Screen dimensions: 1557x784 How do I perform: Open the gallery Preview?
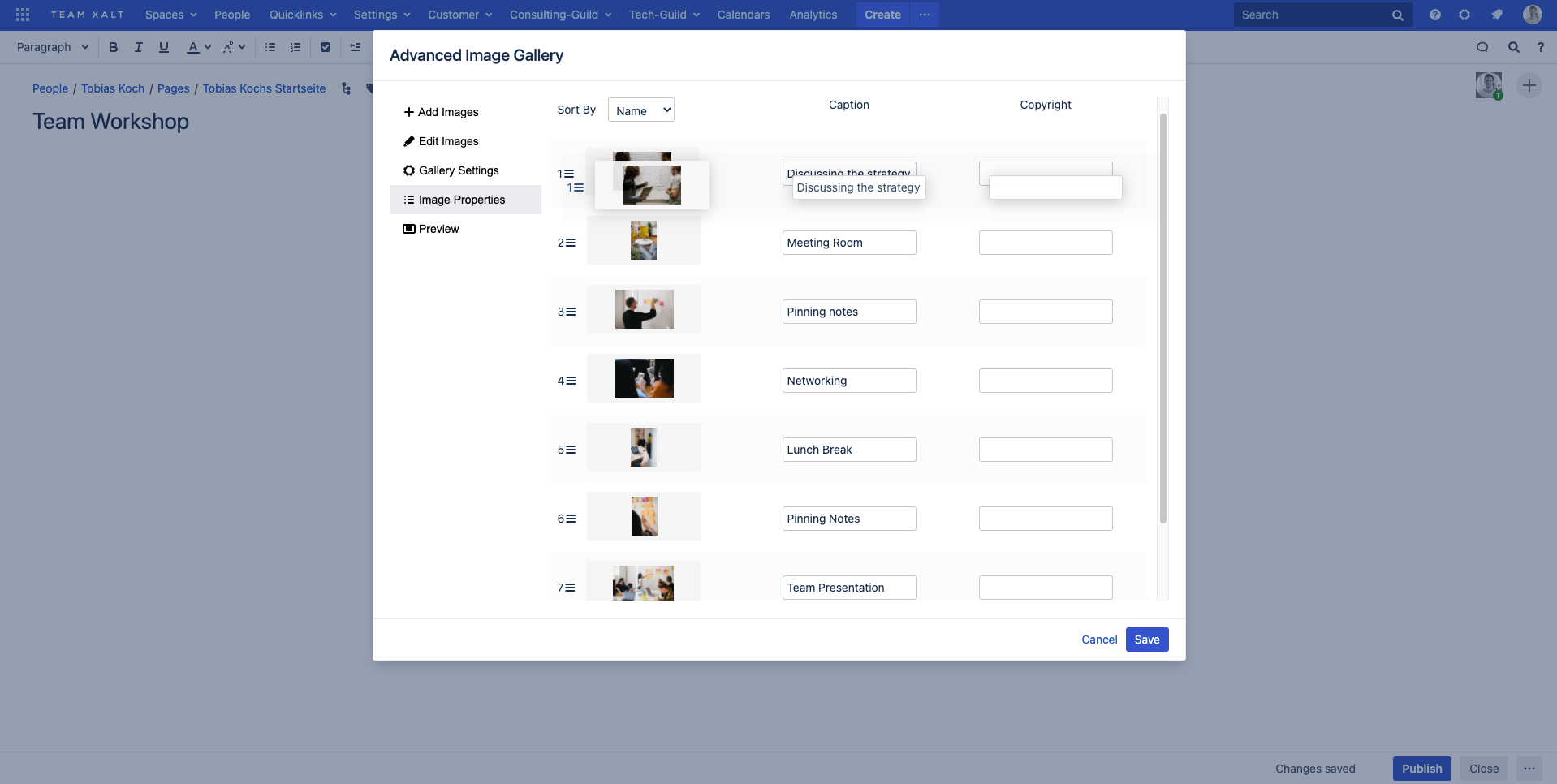465,229
